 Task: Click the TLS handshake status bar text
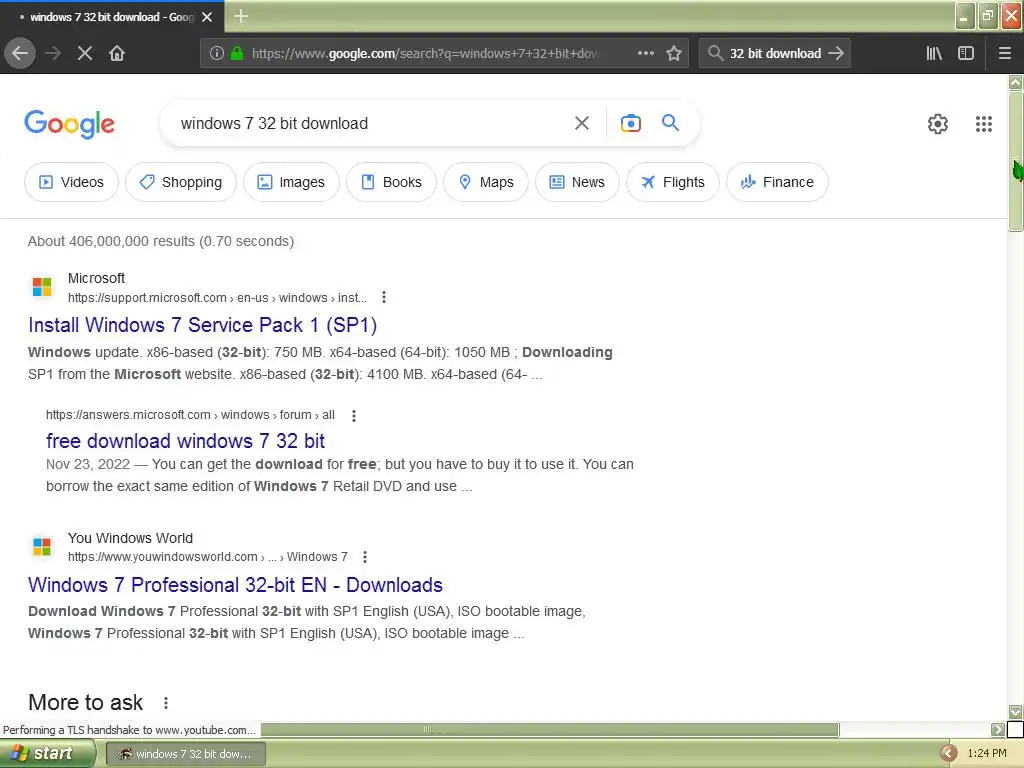pos(129,729)
